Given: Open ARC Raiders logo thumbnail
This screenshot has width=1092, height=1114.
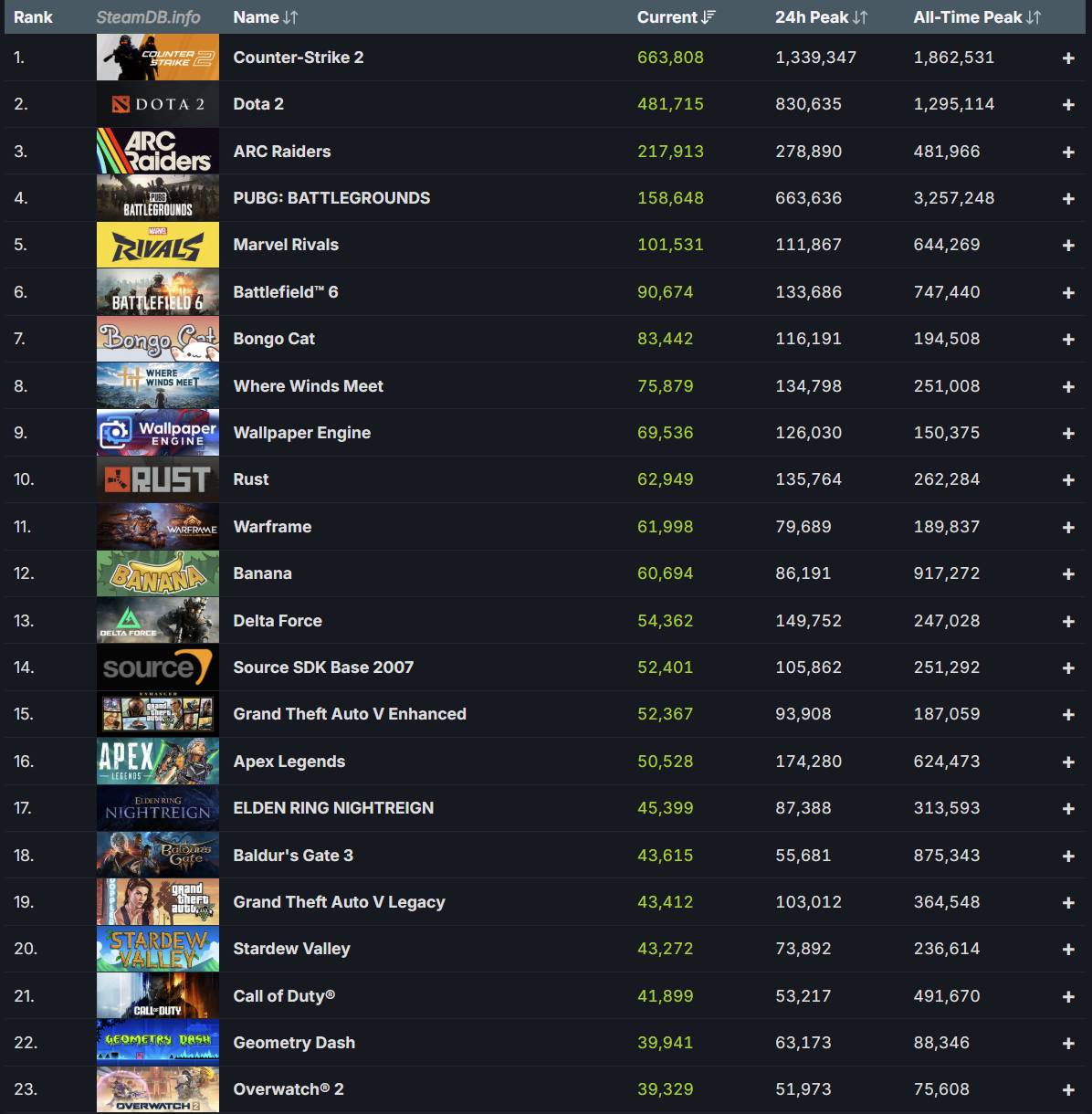Looking at the screenshot, I should [158, 152].
